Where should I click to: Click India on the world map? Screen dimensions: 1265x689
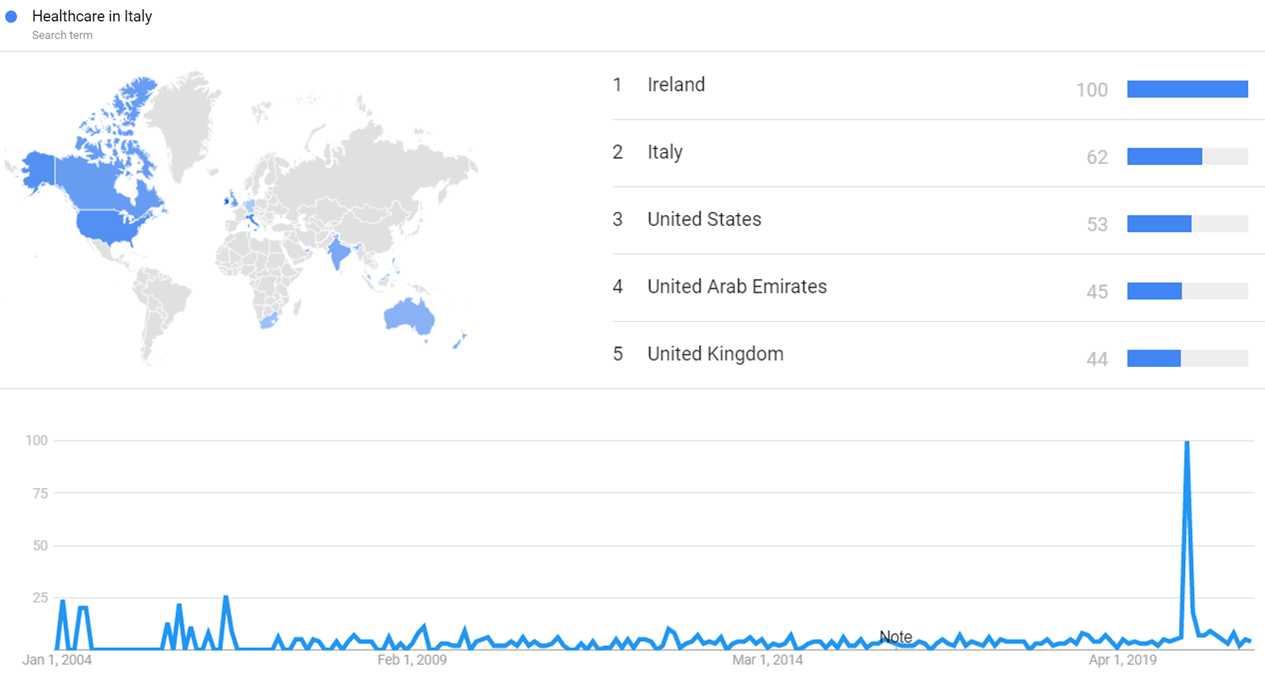(x=340, y=253)
